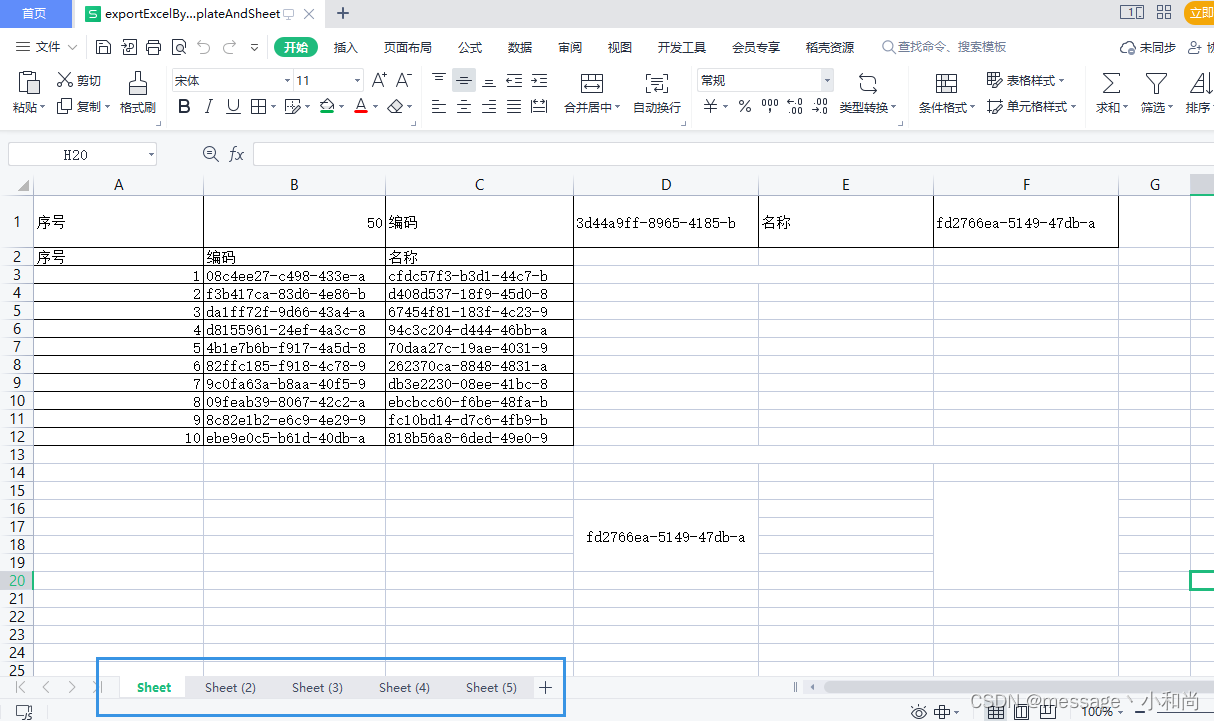Open the File (文件) menu

tap(47, 47)
